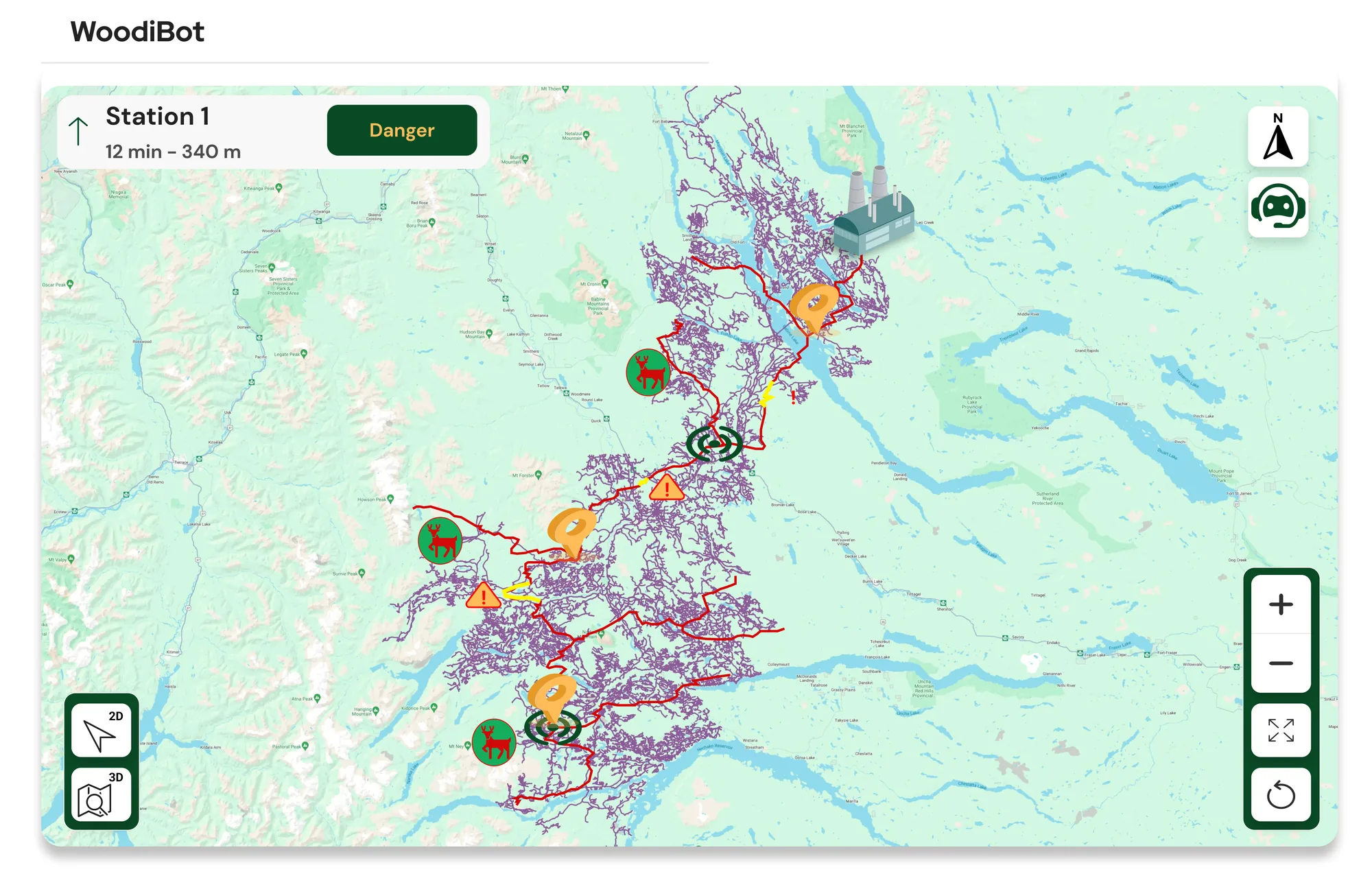Open the WoodiBot assistant robot icon

point(1277,207)
